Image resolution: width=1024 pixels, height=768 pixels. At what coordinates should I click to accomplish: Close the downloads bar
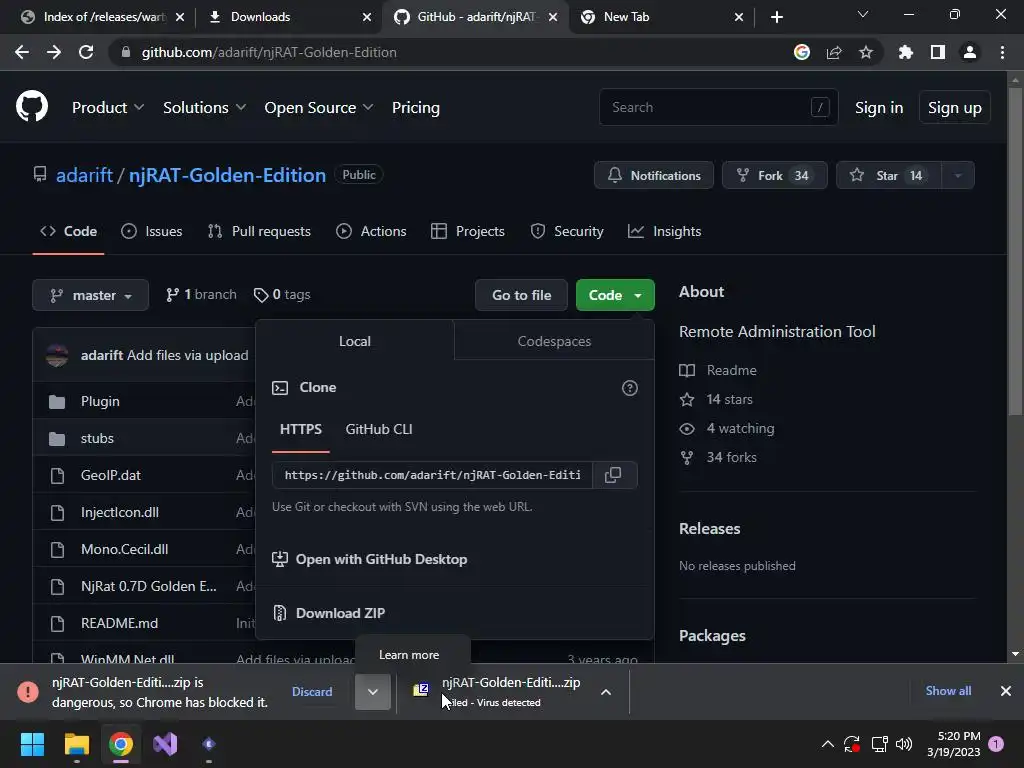pos(1006,691)
